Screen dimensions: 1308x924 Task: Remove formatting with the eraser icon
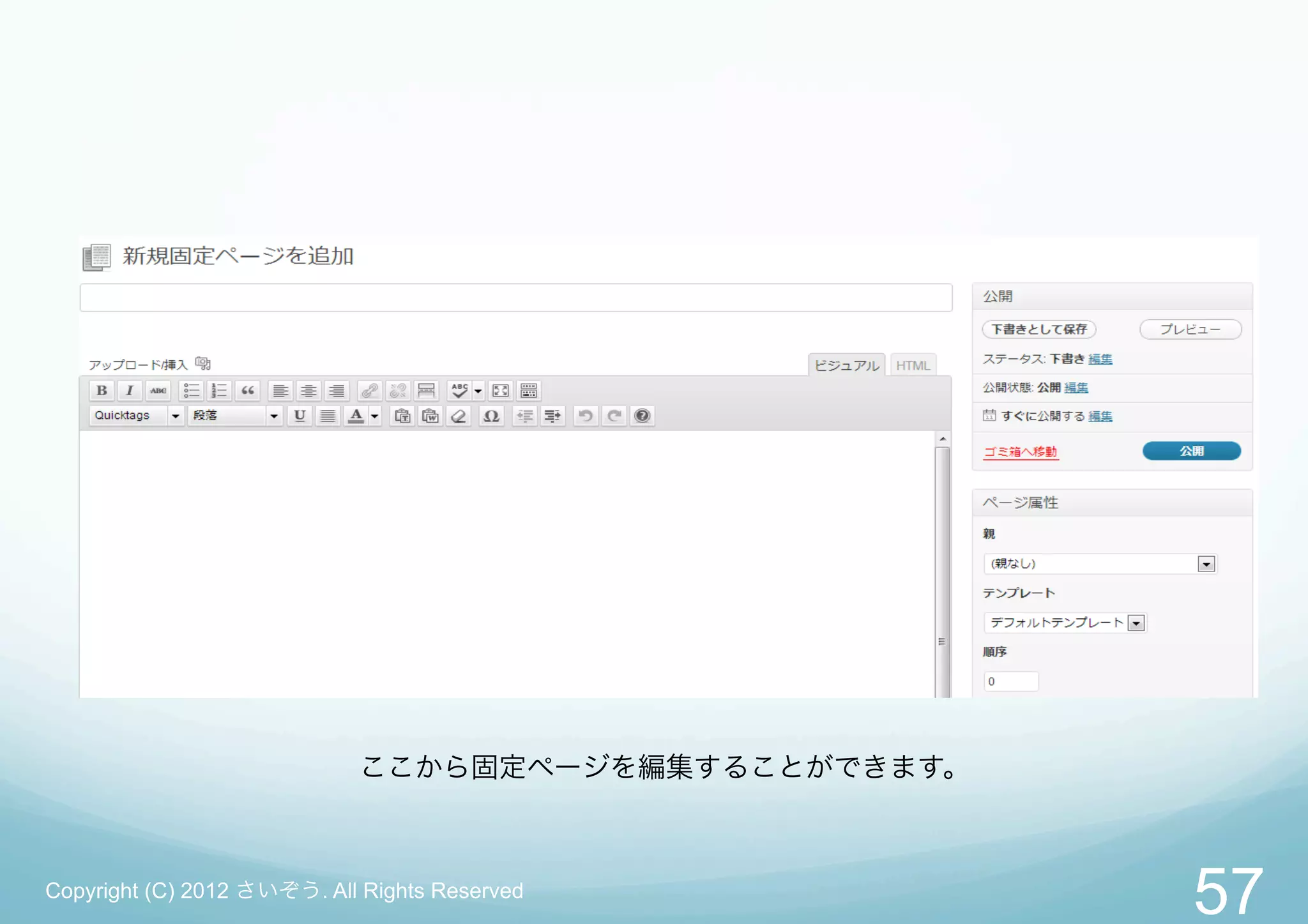click(x=459, y=416)
